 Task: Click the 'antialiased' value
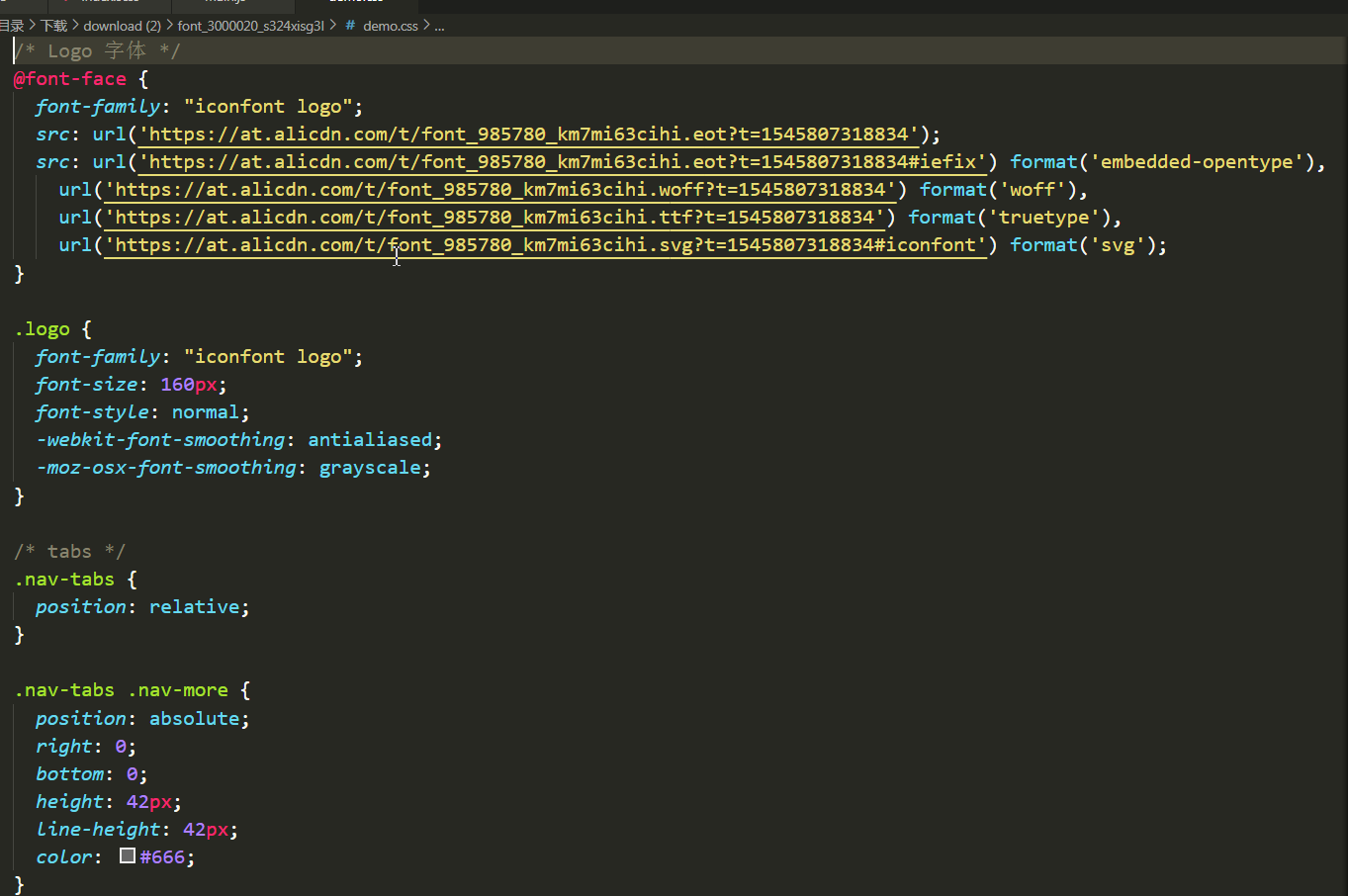coord(369,440)
